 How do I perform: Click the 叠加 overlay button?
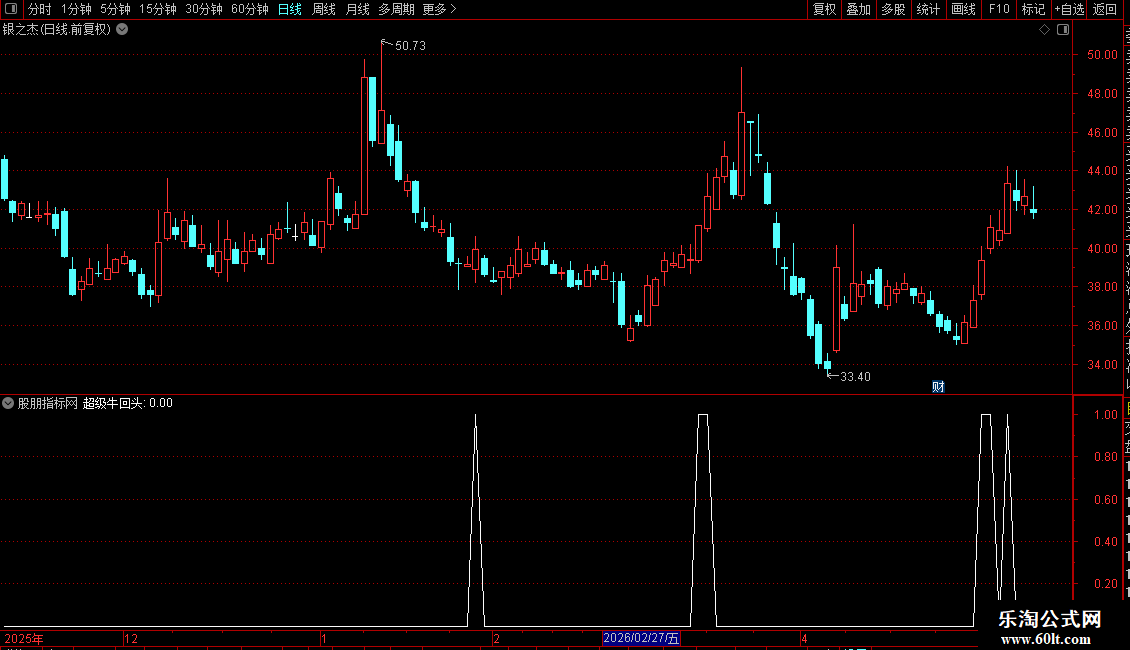click(858, 9)
